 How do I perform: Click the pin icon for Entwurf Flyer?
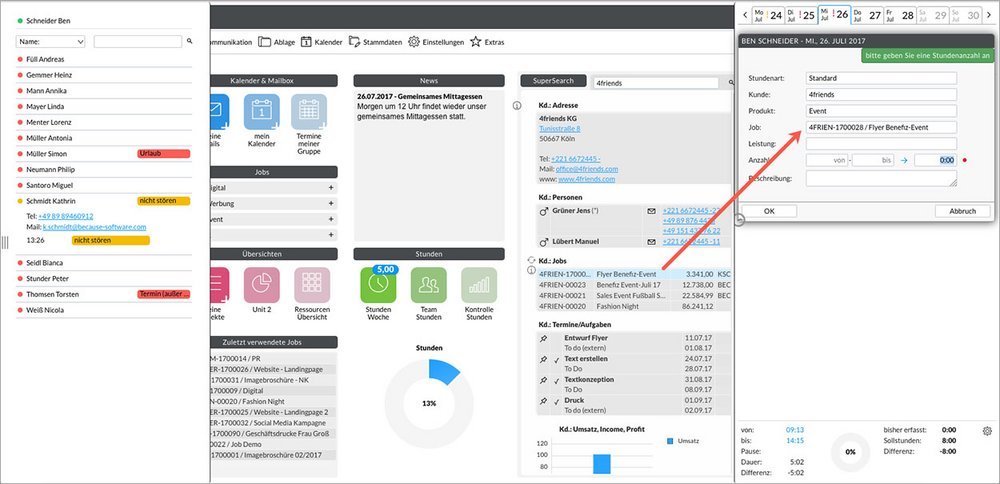[x=543, y=338]
